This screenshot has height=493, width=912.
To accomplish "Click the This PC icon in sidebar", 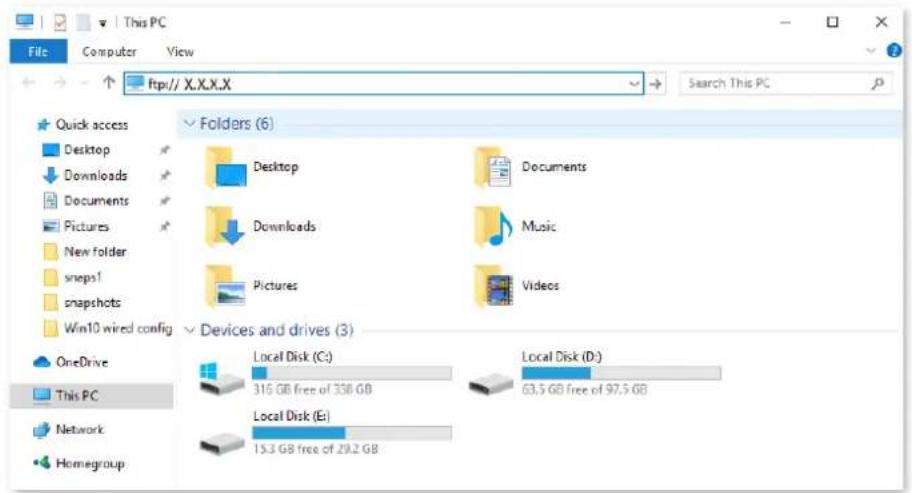I will [x=42, y=395].
